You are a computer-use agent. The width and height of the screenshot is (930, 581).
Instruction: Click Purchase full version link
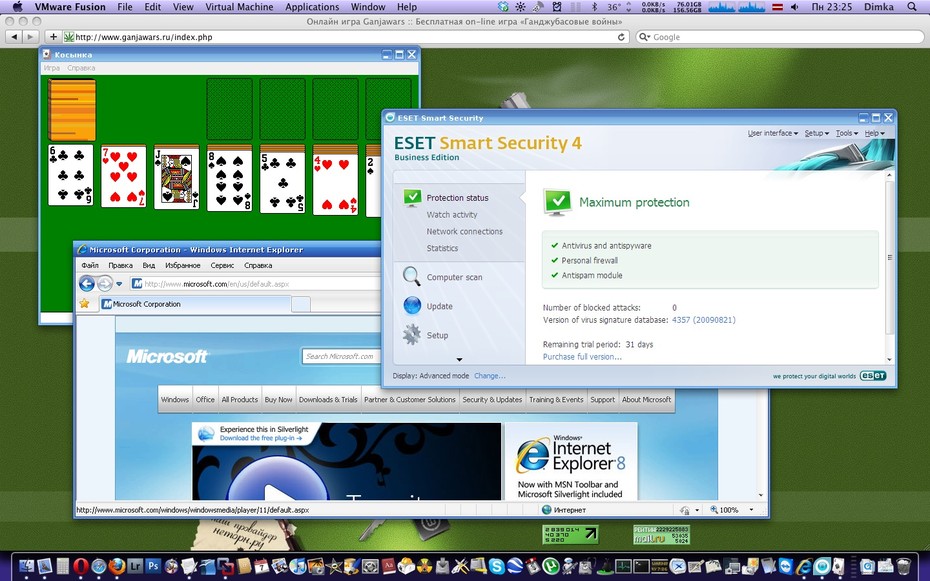[x=582, y=357]
